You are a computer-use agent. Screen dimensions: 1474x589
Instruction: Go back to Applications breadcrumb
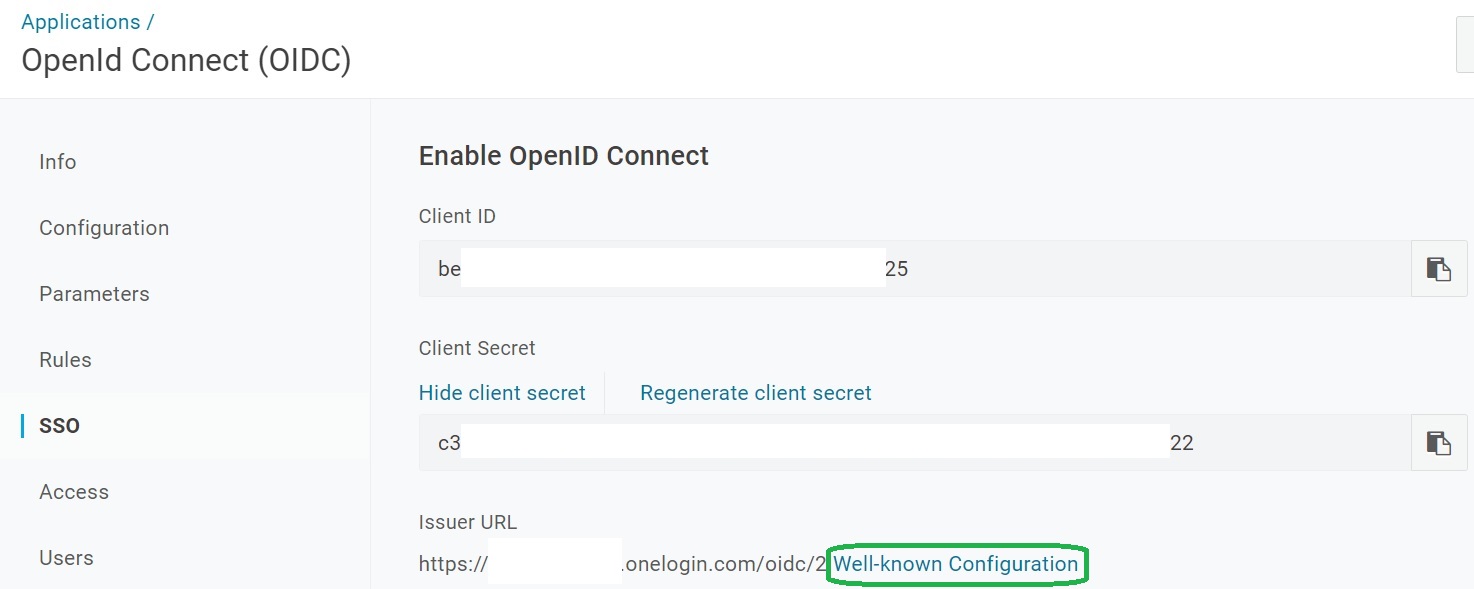81,22
